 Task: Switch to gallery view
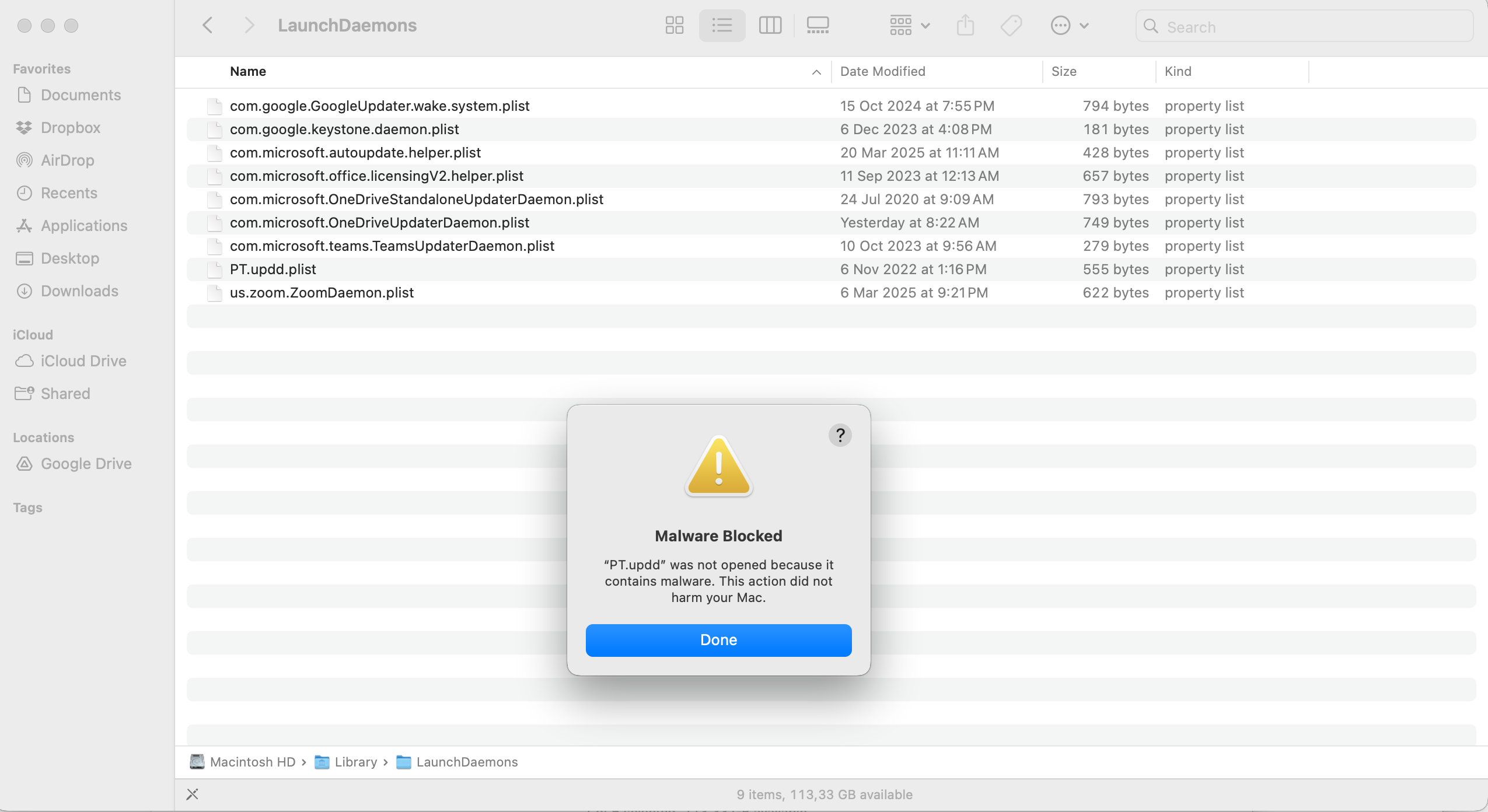[x=818, y=25]
